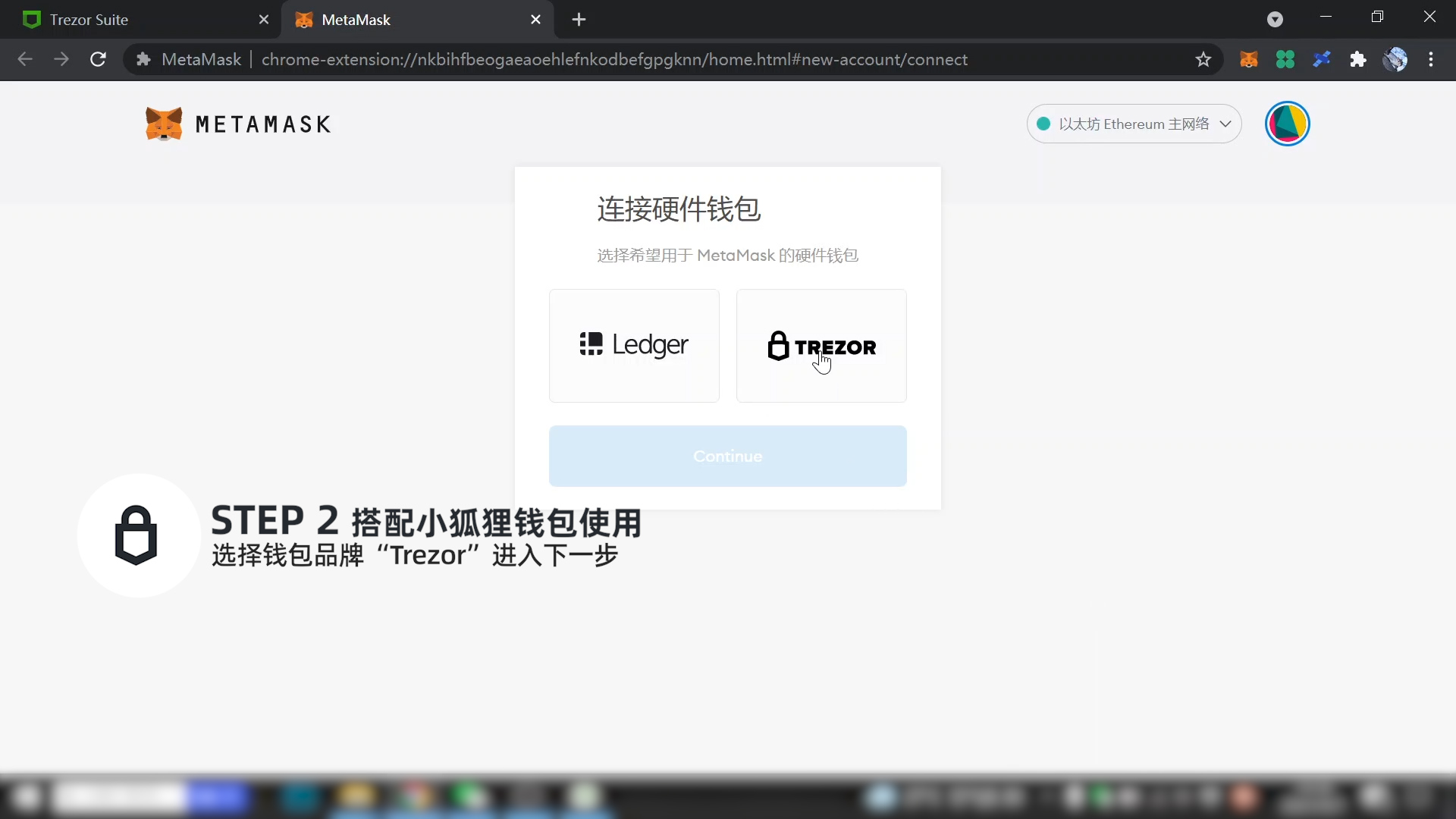
Task: Open the Ethereum network dropdown
Action: click(1134, 124)
